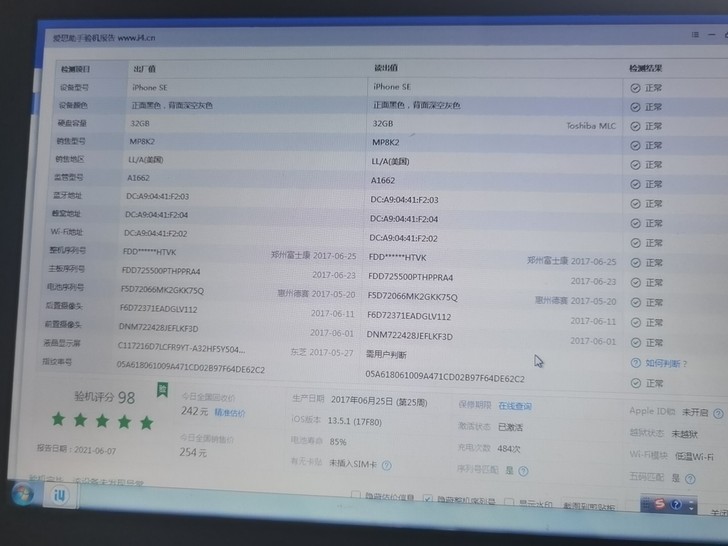Click the 截图到剪贴板 button

[589, 507]
